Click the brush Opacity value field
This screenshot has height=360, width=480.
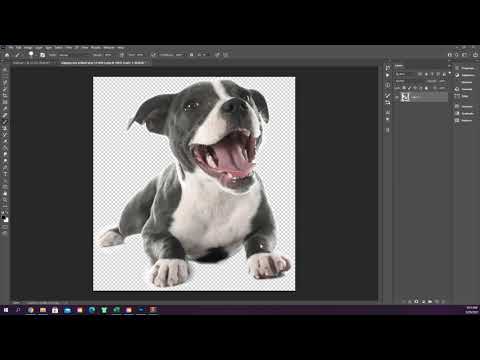click(108, 55)
